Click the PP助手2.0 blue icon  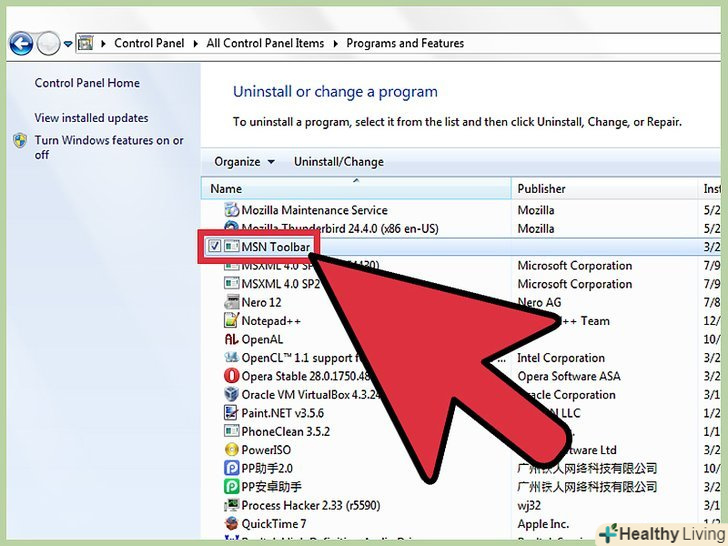tap(231, 468)
